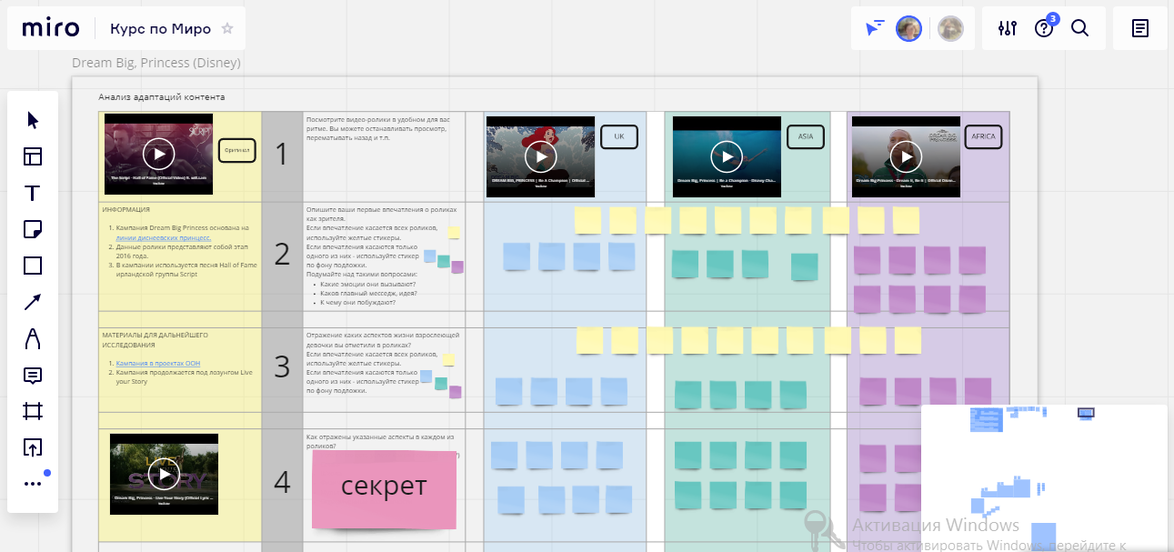Open board settings sliders icon
The width and height of the screenshot is (1174, 552).
point(1008,28)
